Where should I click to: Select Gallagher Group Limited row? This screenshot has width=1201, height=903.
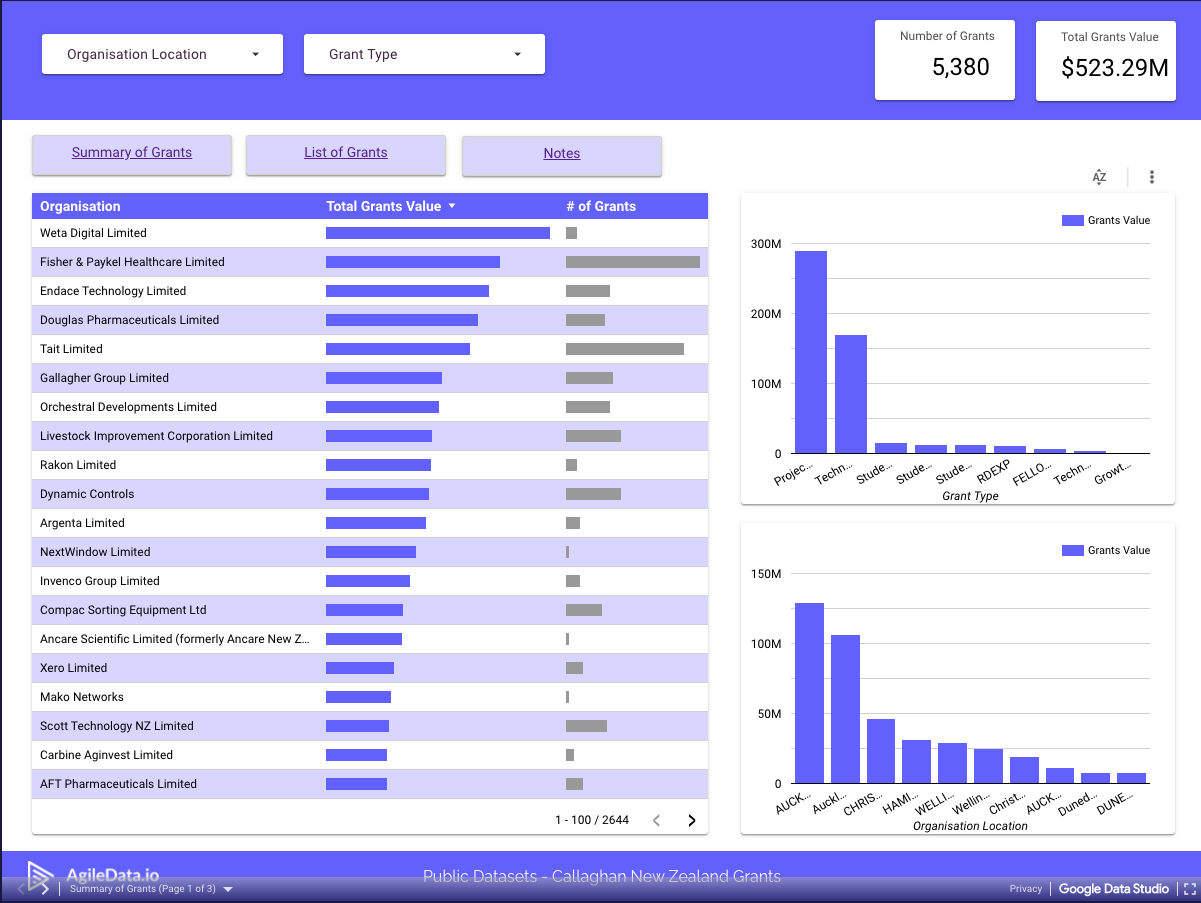(x=370, y=378)
